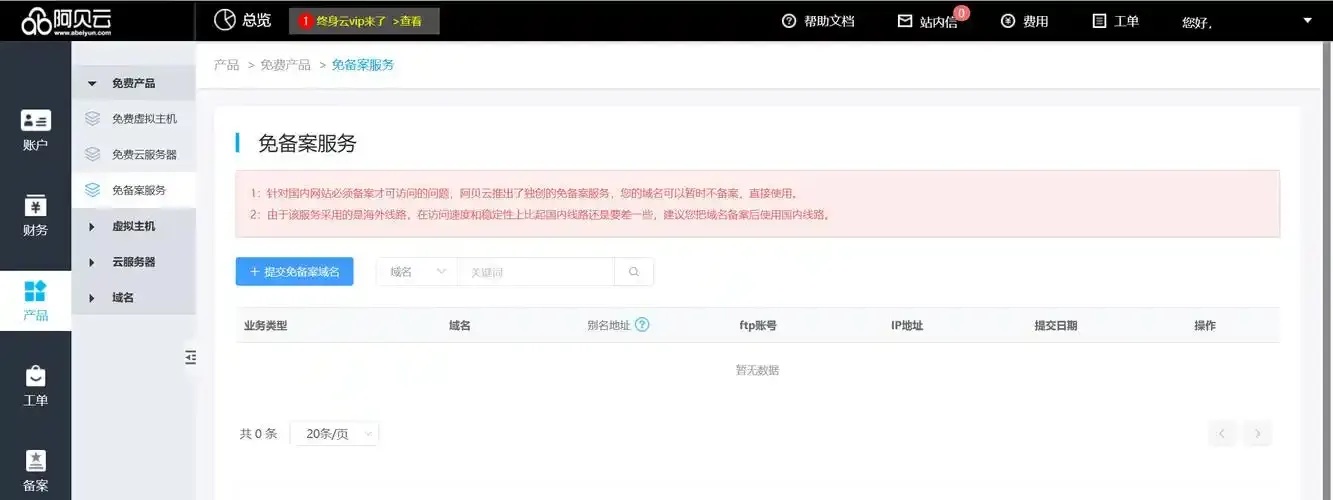Screen dimensions: 1333x500
Task: Open 工单 in the left sidebar
Action: (x=35, y=386)
